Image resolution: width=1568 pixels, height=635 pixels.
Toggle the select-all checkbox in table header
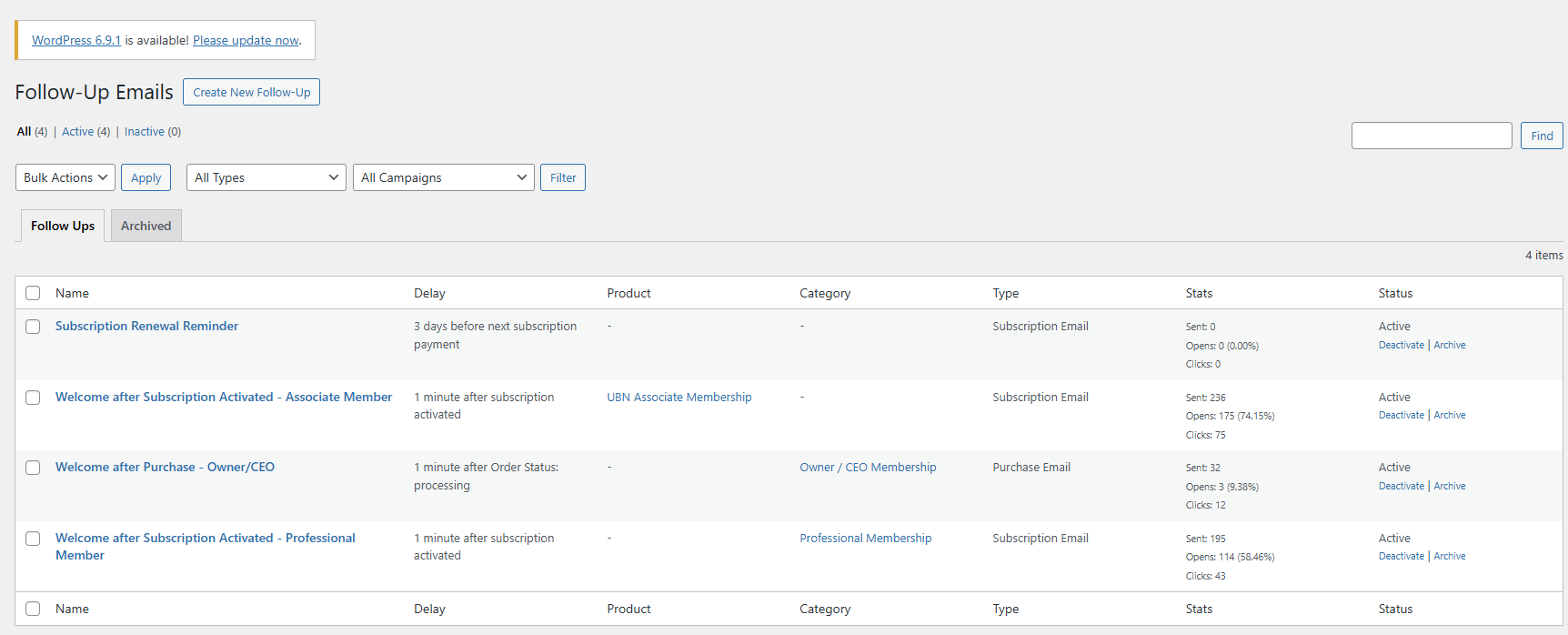[33, 293]
